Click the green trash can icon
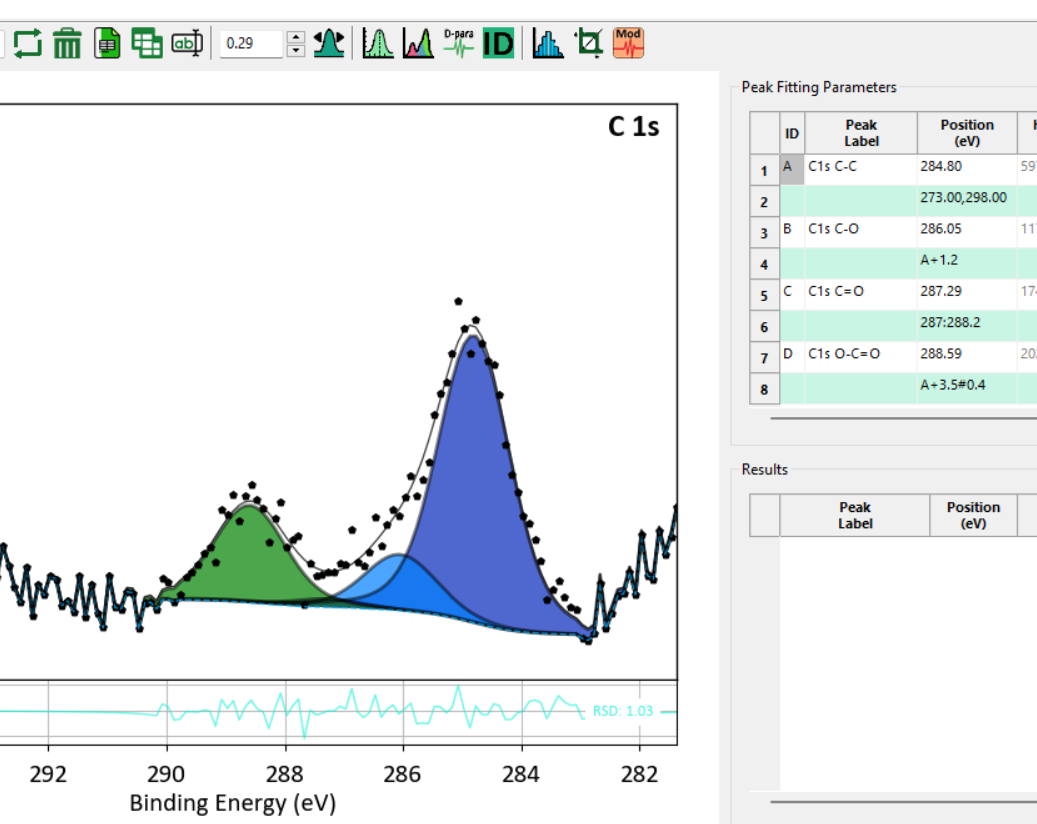The height and width of the screenshot is (824, 1037). tap(67, 44)
